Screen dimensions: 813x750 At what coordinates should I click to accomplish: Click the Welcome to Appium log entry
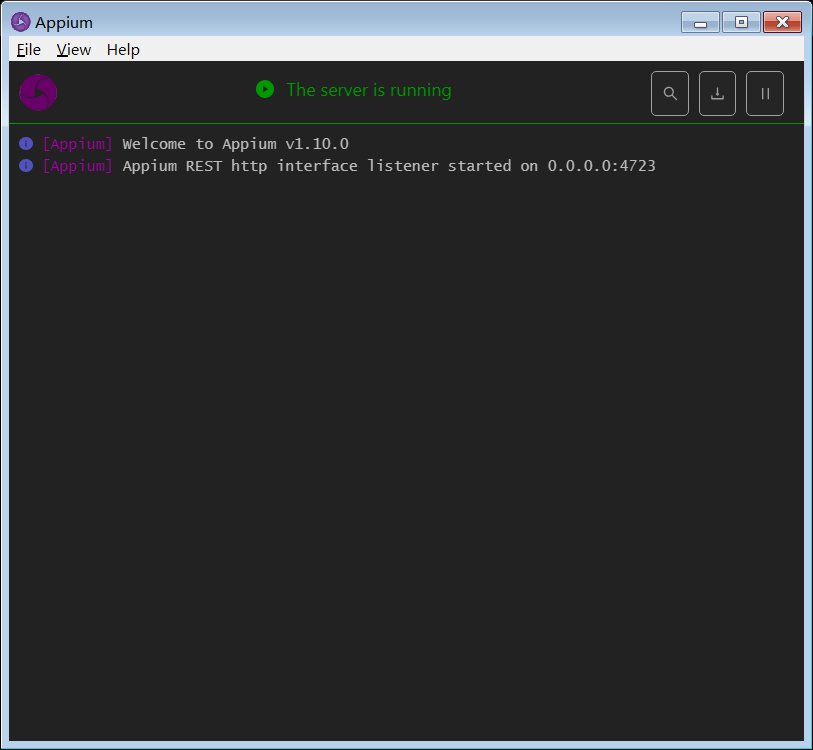pyautogui.click(x=234, y=143)
